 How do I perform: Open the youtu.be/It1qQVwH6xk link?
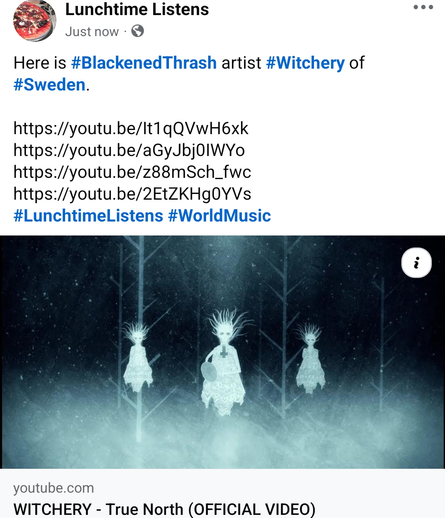[x=131, y=128]
